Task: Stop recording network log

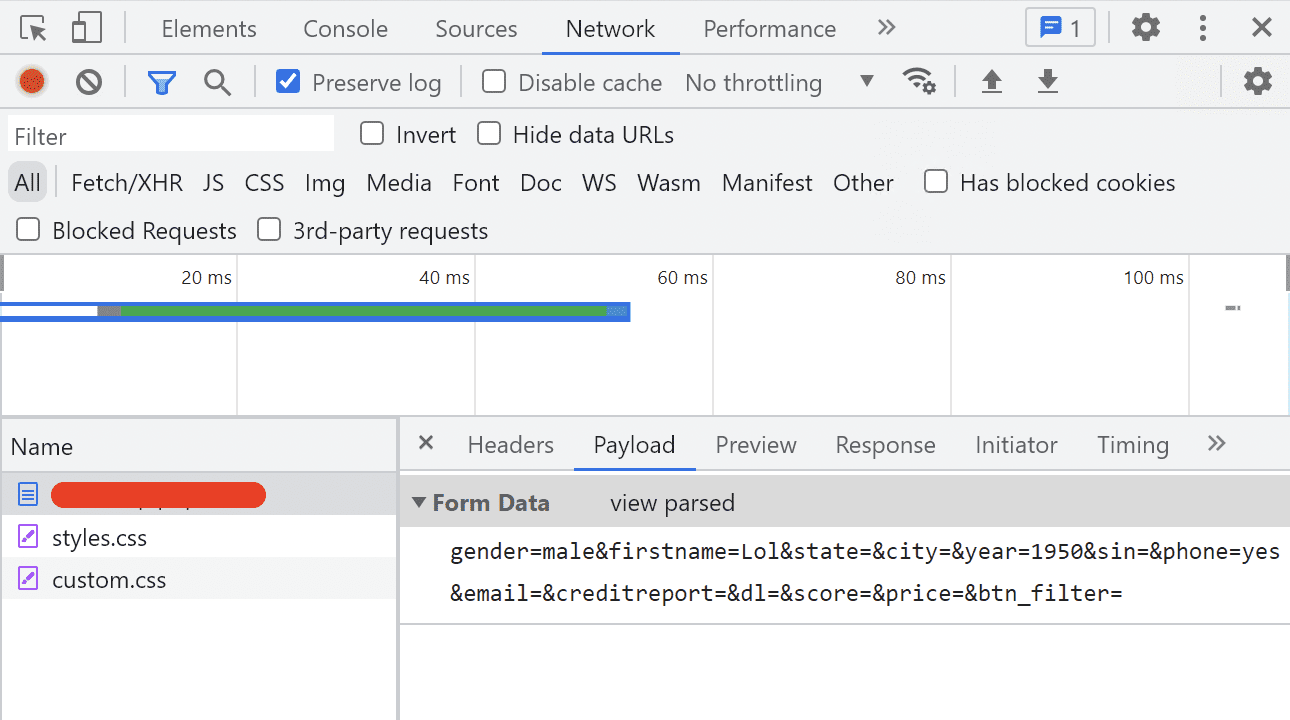Action: [x=33, y=81]
